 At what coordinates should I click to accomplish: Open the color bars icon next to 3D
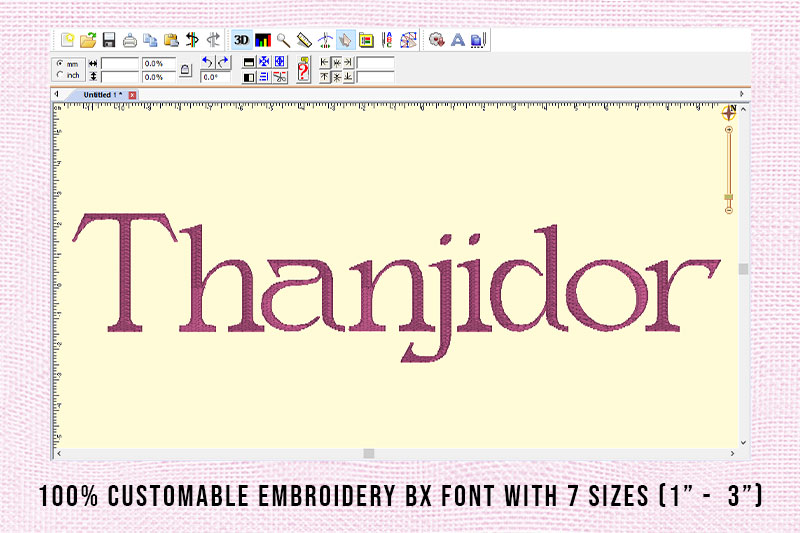[263, 40]
